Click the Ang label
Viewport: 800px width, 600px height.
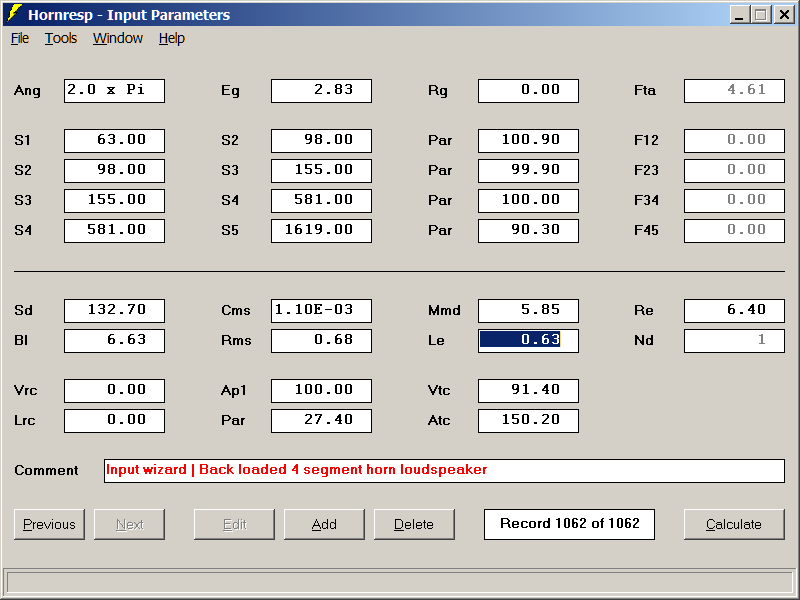pos(27,91)
